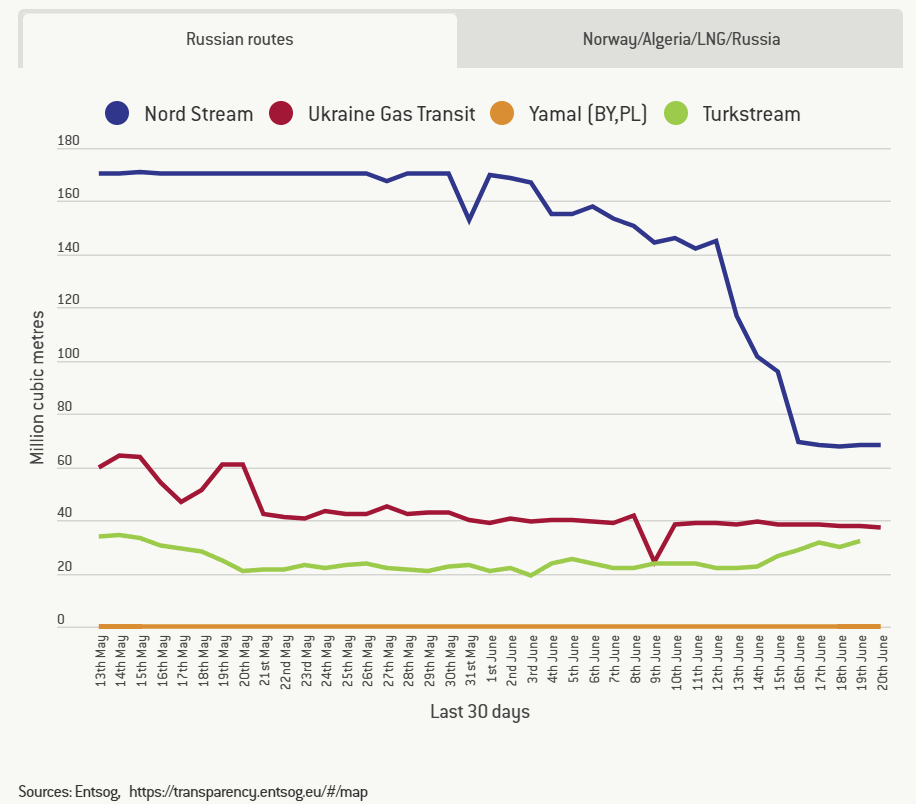Screen dimensions: 916x804
Task: Switch to the Russian routes tab
Action: [239, 40]
